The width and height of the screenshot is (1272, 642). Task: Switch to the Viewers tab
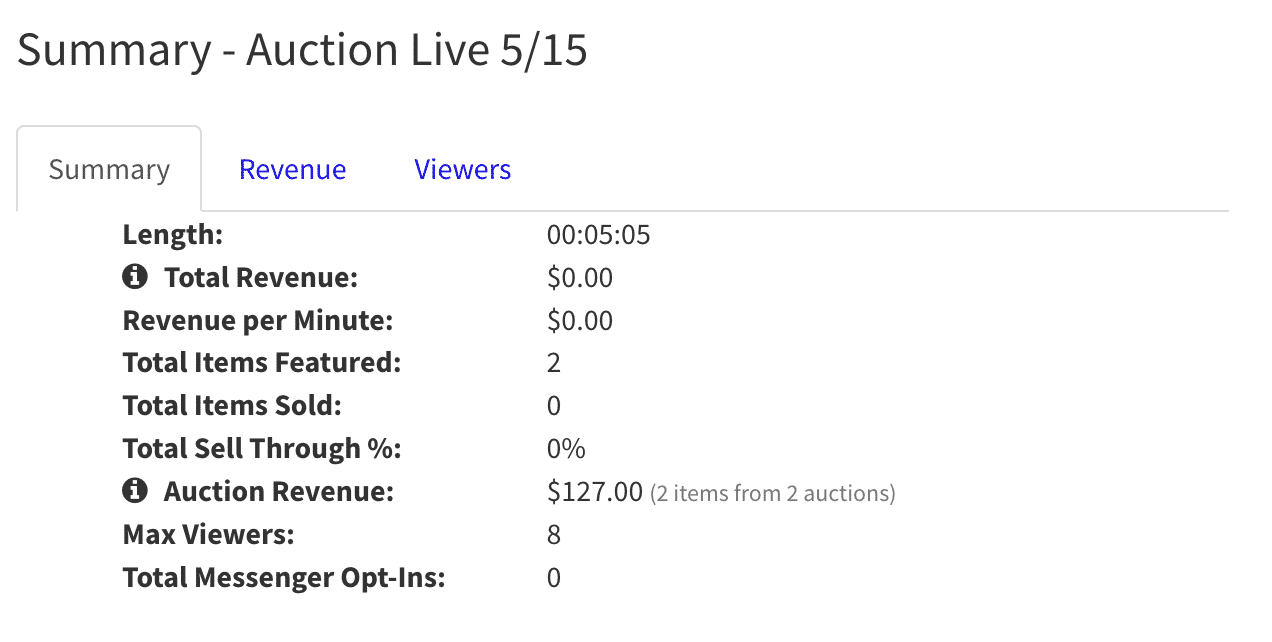tap(463, 169)
